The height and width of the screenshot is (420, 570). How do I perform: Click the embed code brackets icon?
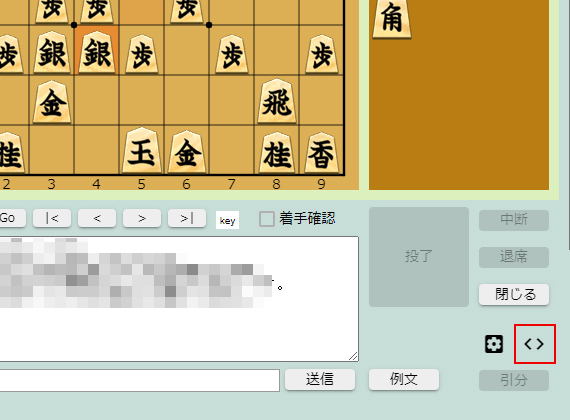coord(534,344)
